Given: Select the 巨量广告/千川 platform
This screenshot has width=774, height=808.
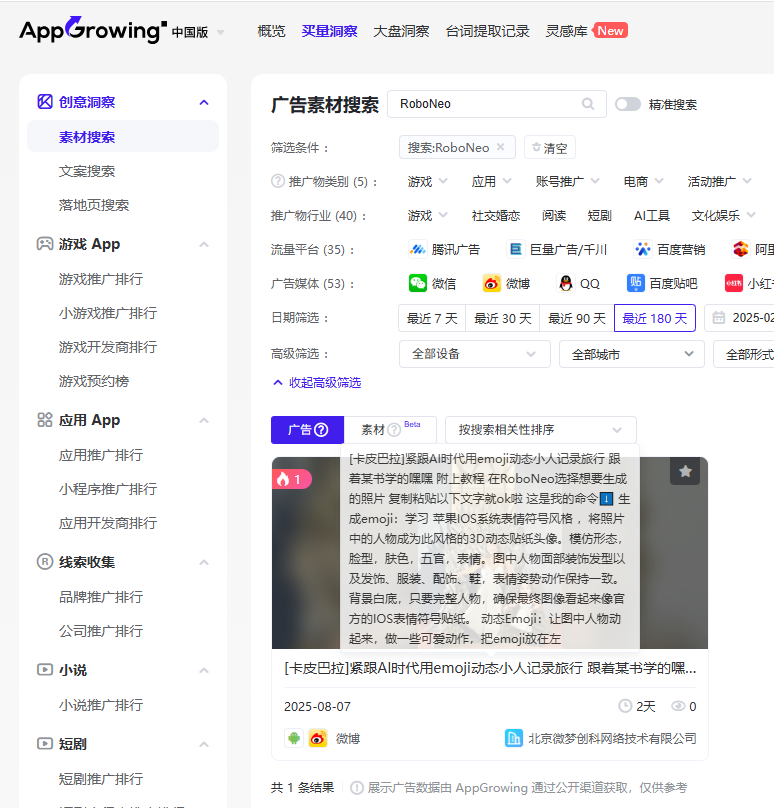Looking at the screenshot, I should (557, 249).
